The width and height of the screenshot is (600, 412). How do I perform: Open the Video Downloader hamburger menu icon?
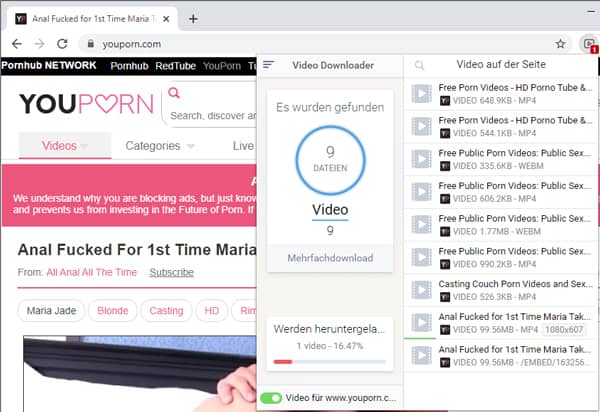click(269, 65)
